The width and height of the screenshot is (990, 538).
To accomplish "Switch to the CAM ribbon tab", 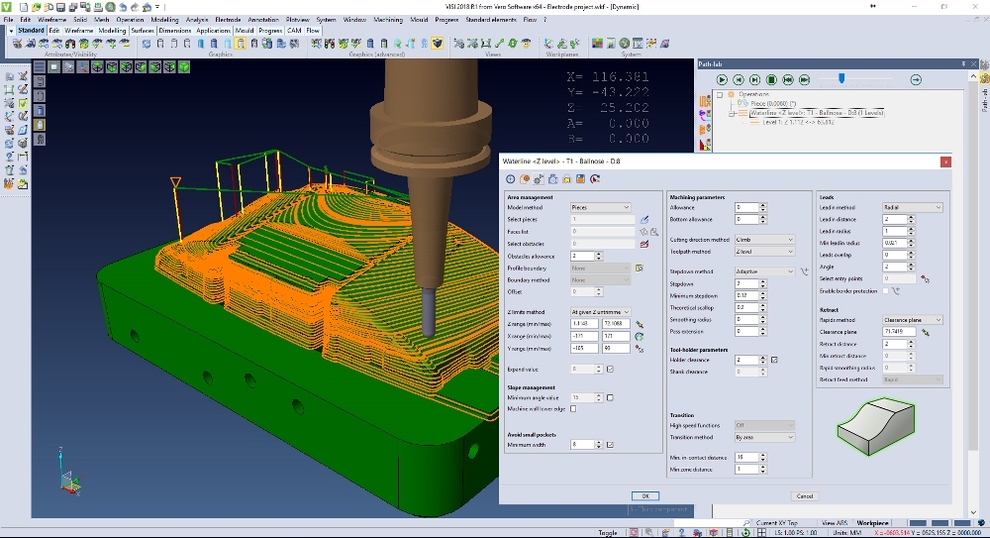I will (294, 31).
